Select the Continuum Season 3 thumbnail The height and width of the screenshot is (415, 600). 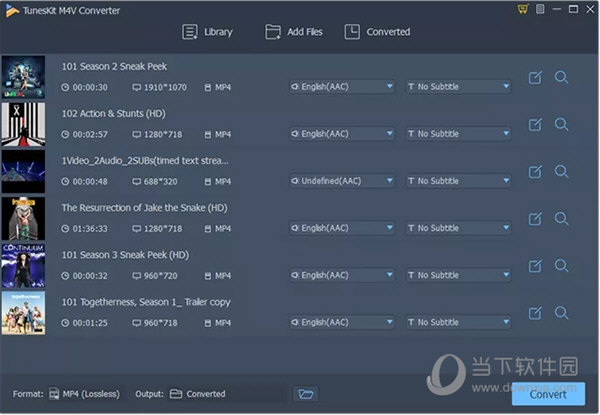pyautogui.click(x=23, y=266)
